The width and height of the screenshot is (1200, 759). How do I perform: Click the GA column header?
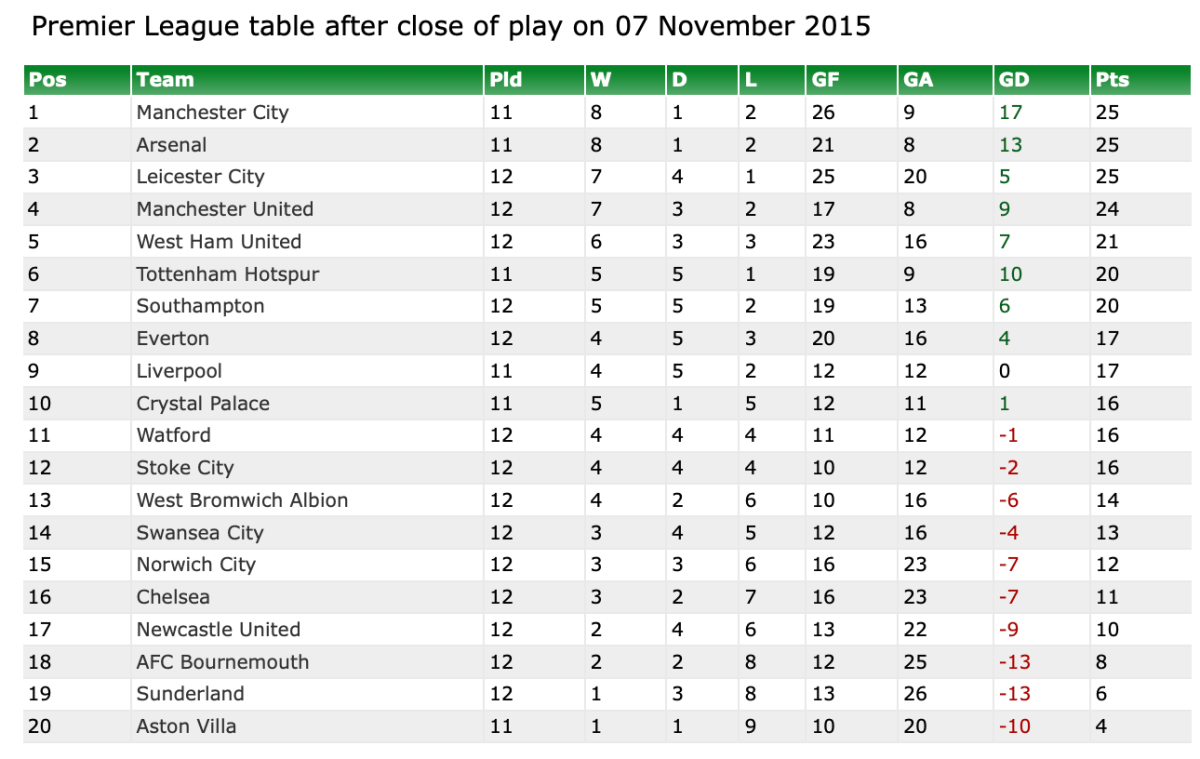(917, 80)
